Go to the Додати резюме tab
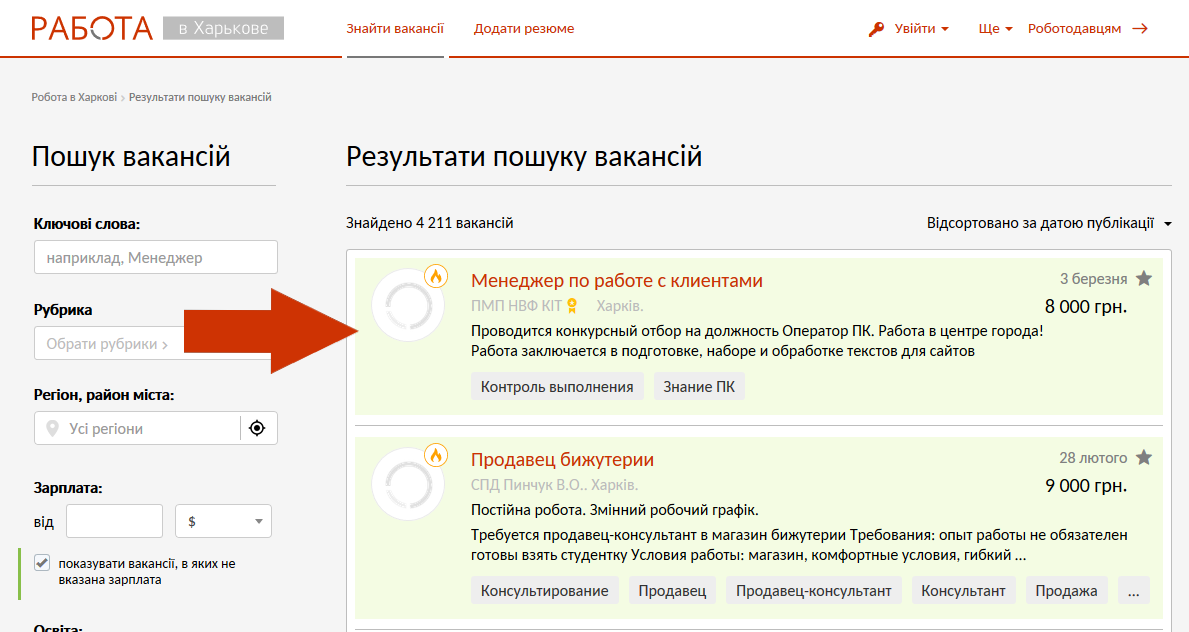The height and width of the screenshot is (632, 1189). (524, 29)
